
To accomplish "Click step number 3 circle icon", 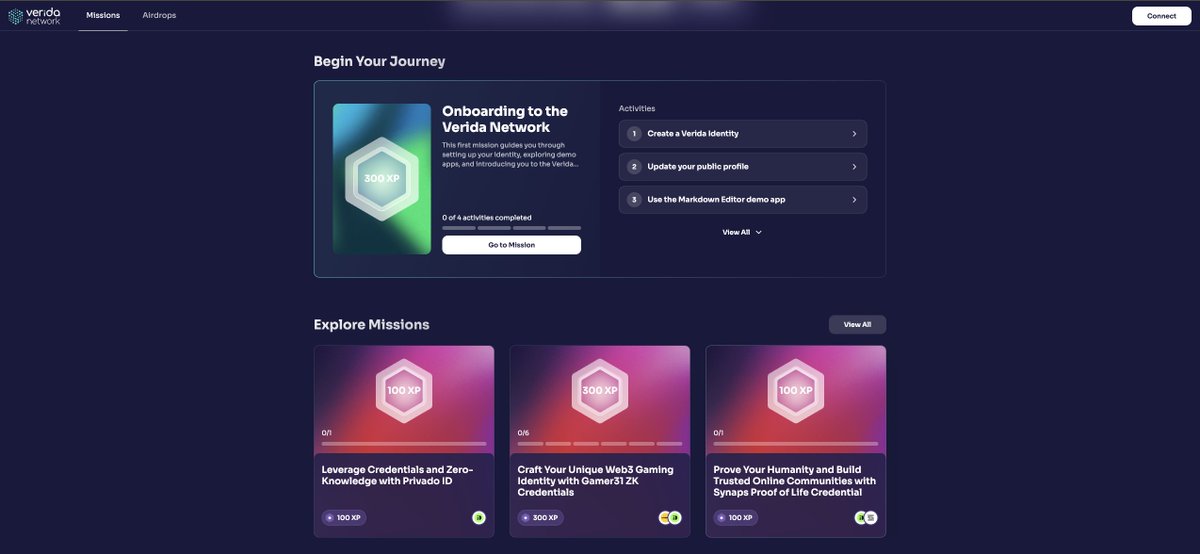I will 634,200.
